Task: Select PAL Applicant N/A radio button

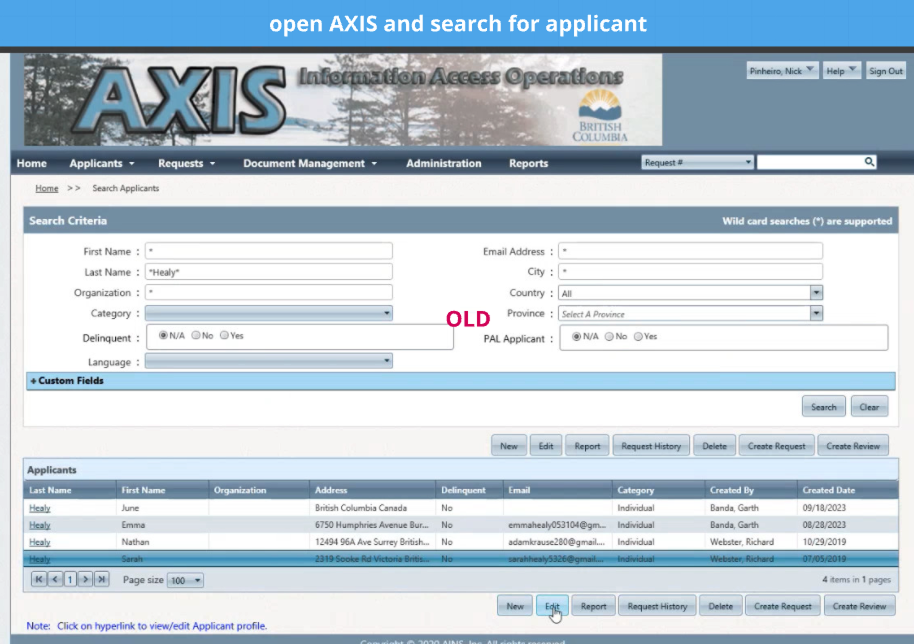Action: [576, 336]
